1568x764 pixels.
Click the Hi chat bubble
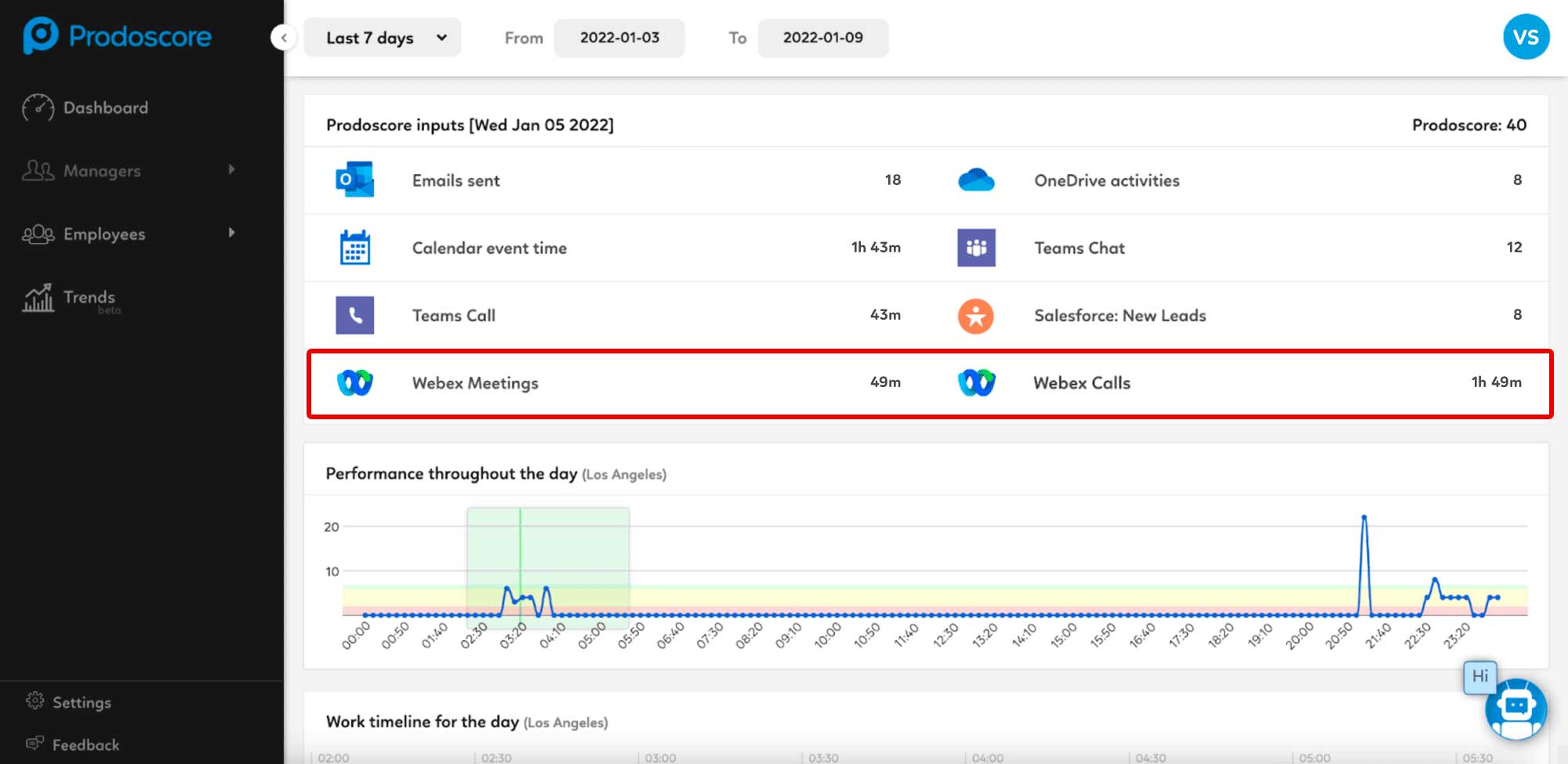[1479, 676]
